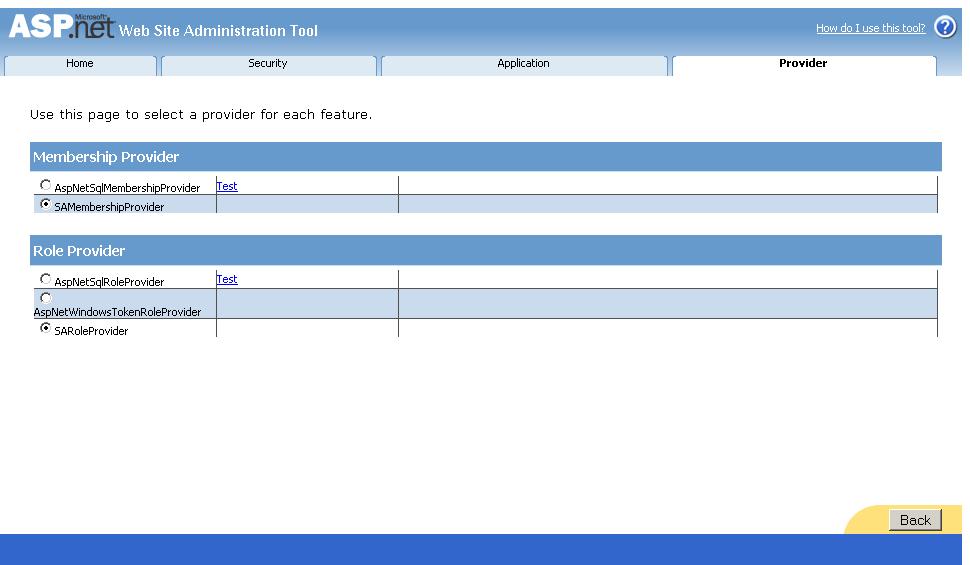
Task: Pick AspNetWindowsTokenRoleProvider radio button
Action: click(45, 298)
